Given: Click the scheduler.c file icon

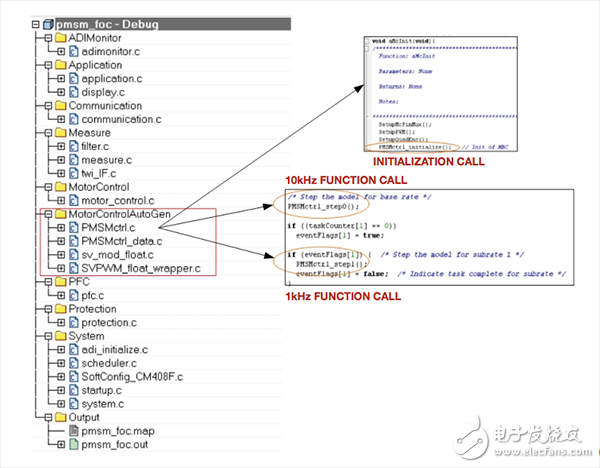Looking at the screenshot, I should click(72, 363).
